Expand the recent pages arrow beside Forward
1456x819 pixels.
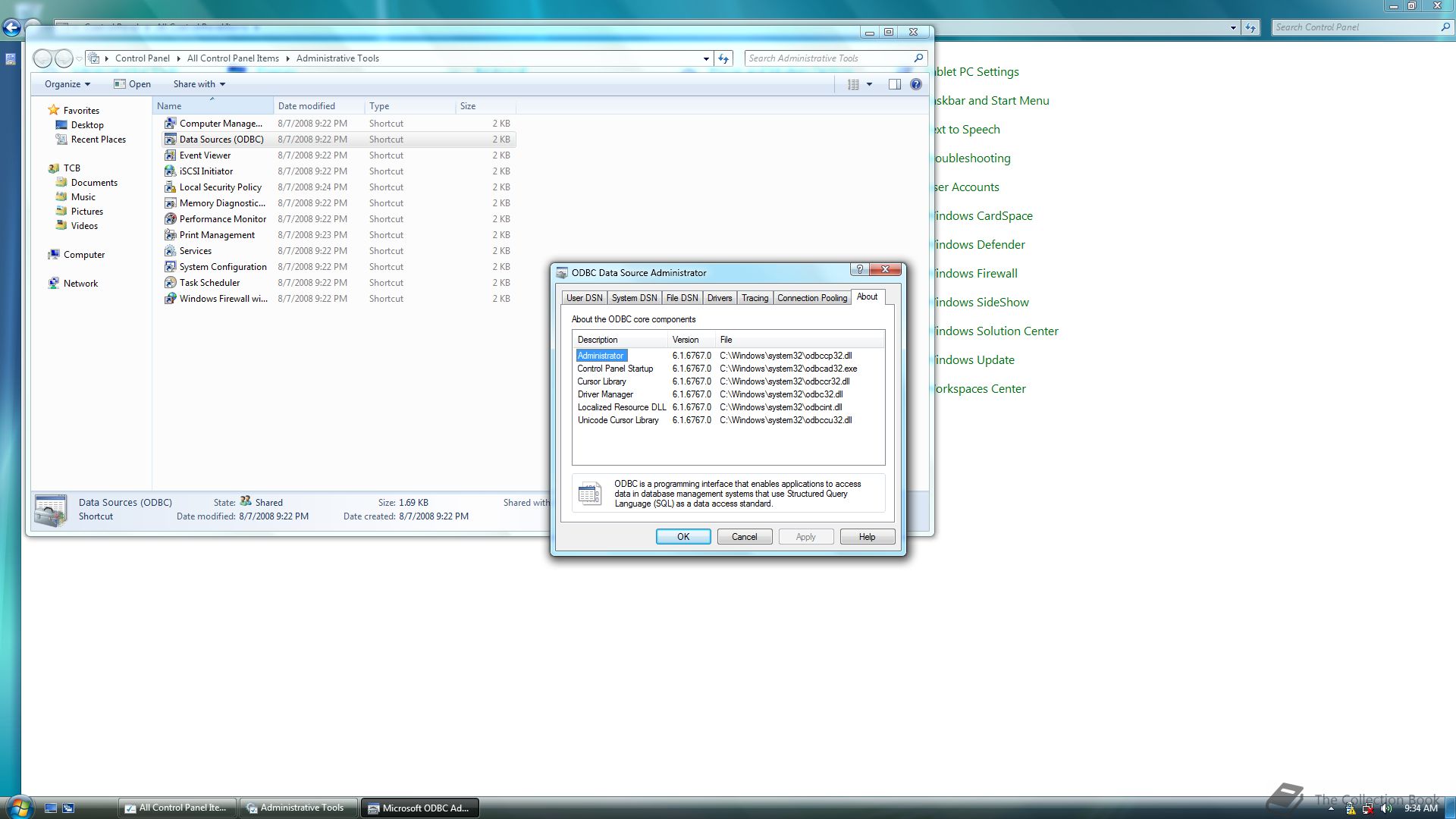point(79,58)
